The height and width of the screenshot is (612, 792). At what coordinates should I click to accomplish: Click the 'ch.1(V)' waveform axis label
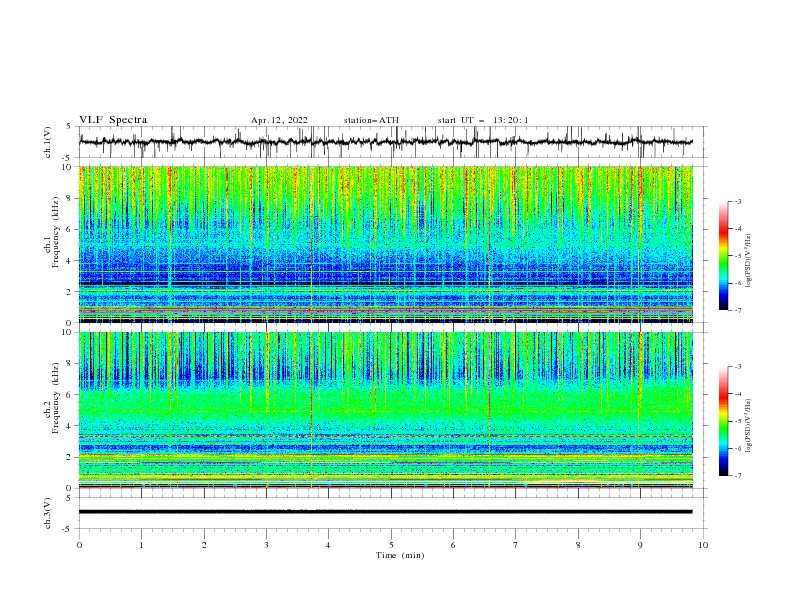[48, 142]
